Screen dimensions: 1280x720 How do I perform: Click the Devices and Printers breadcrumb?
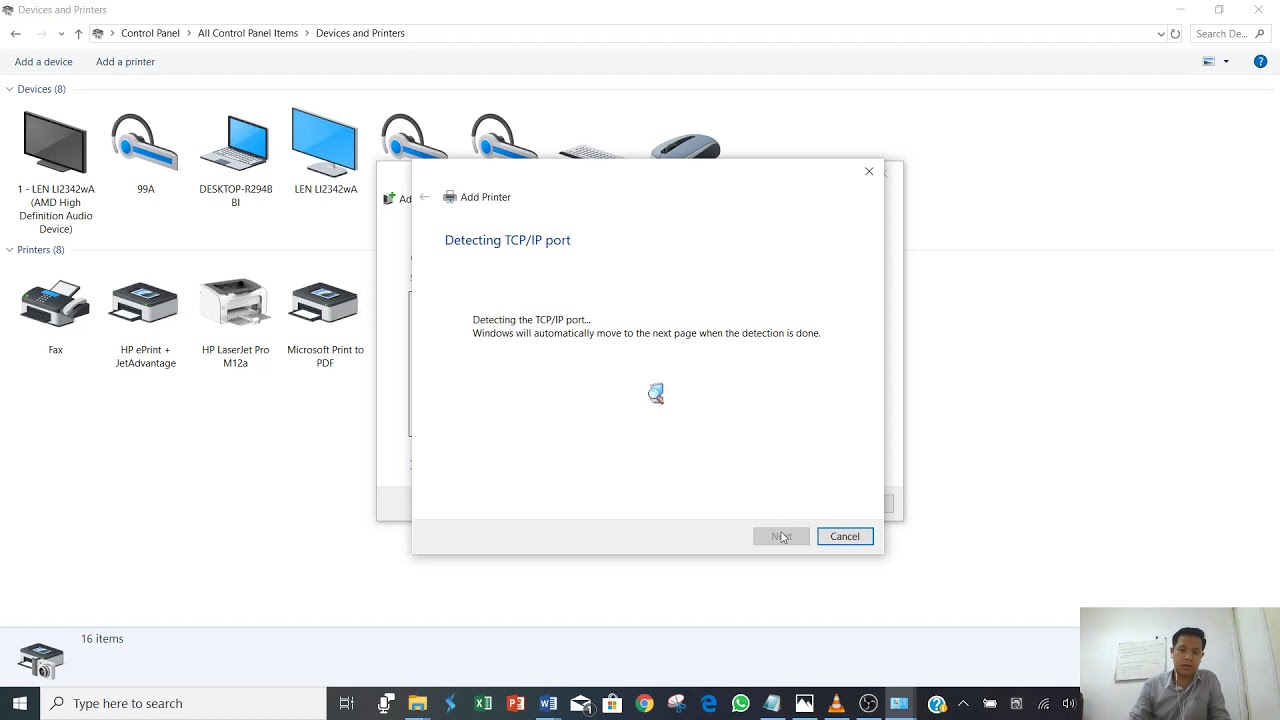[x=360, y=33]
